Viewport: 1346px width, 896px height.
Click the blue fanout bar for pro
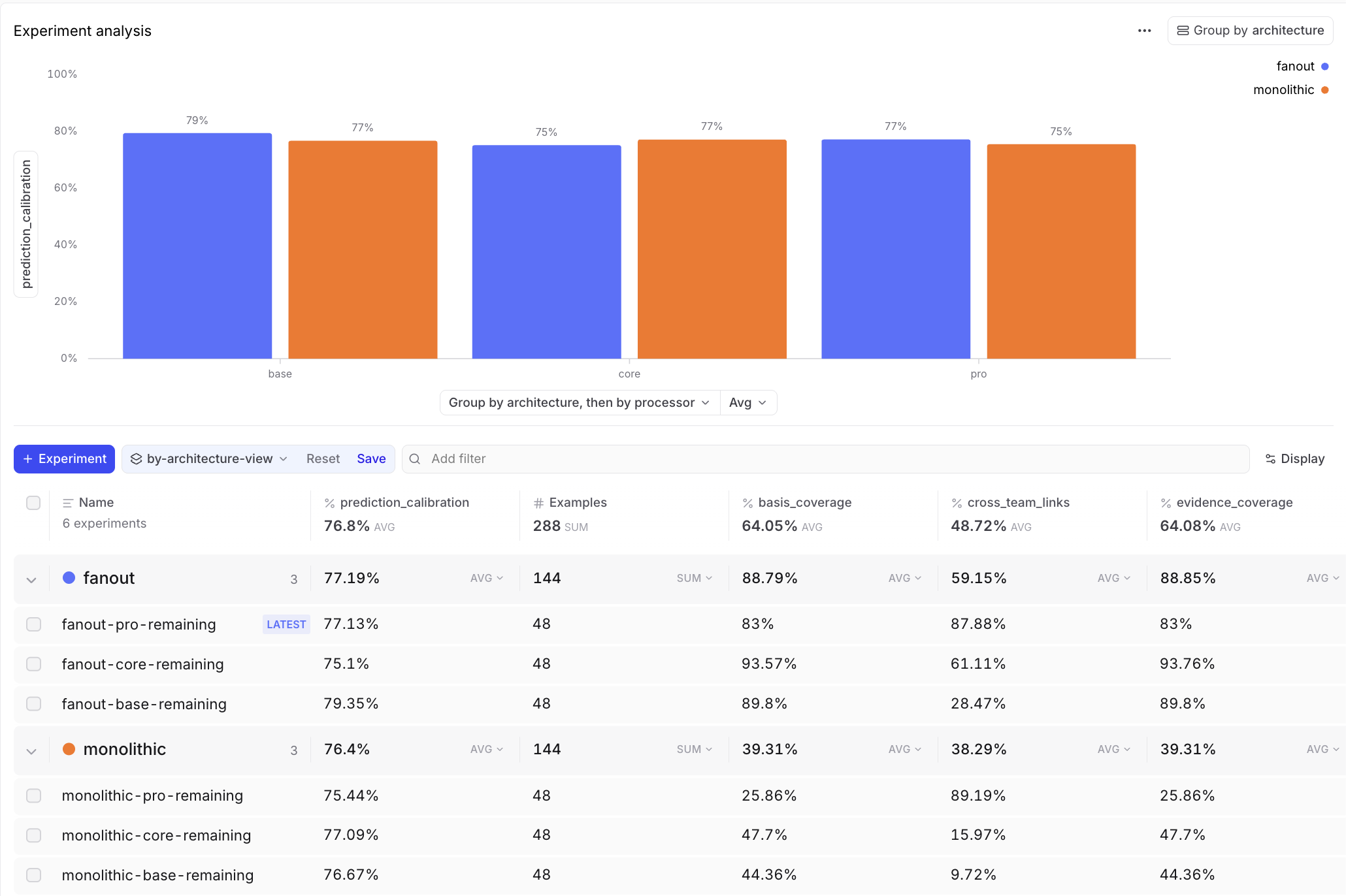(x=896, y=249)
